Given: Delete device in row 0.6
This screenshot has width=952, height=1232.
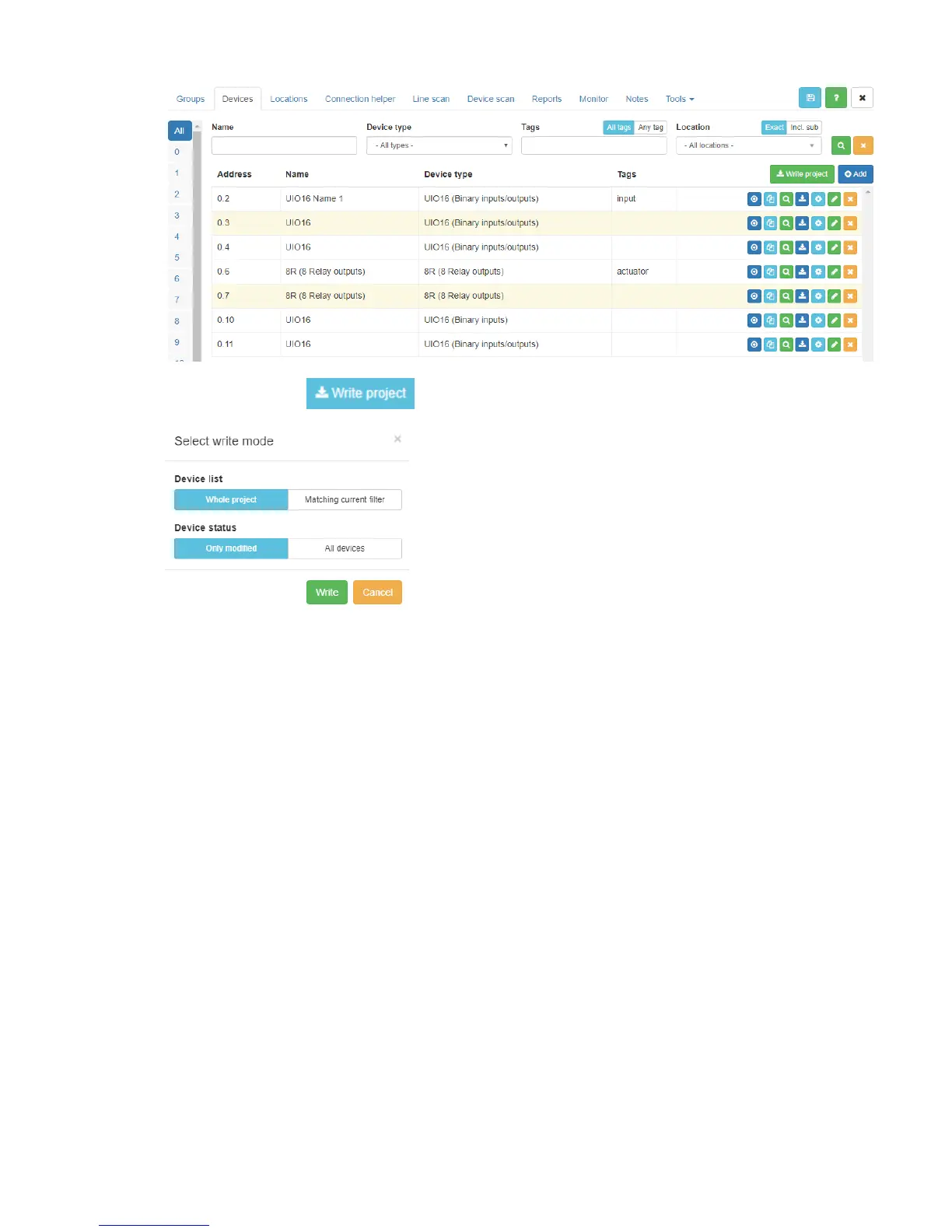Looking at the screenshot, I should point(850,271).
